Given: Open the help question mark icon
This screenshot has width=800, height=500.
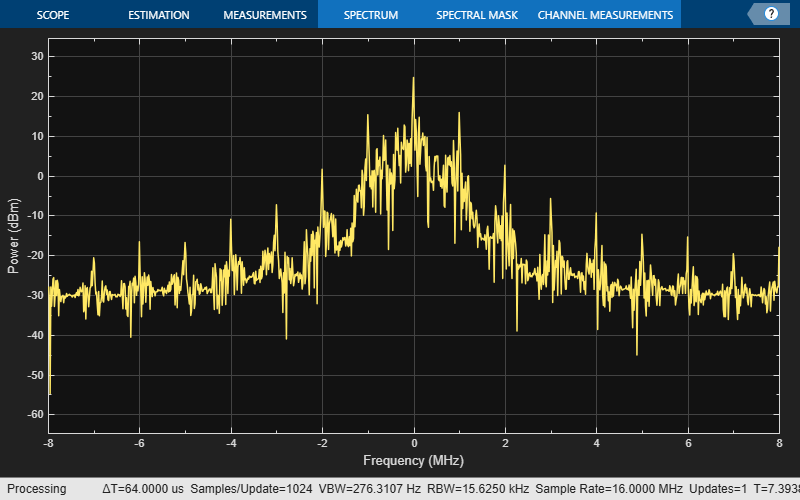Looking at the screenshot, I should [x=771, y=14].
